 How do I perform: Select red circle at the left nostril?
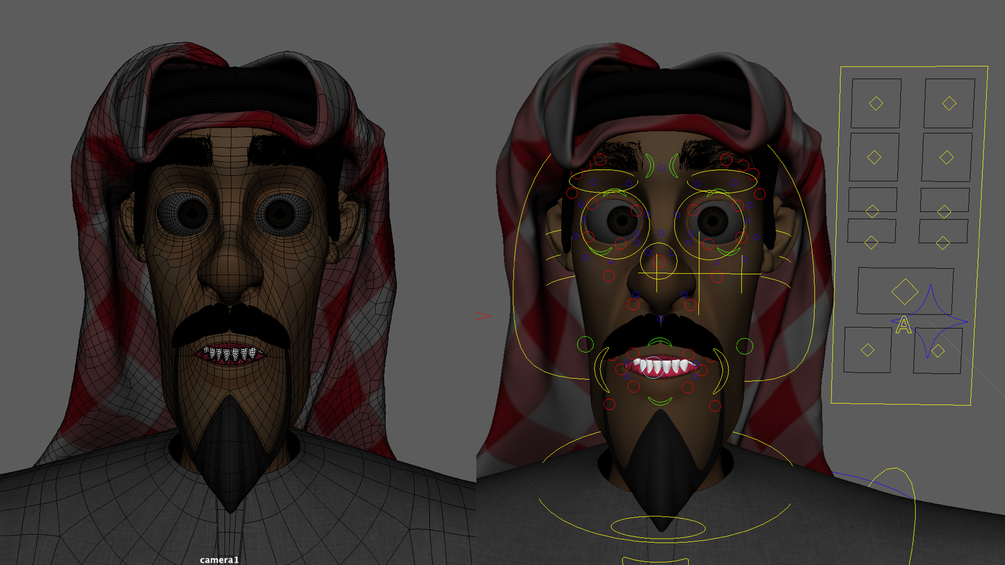click(633, 304)
